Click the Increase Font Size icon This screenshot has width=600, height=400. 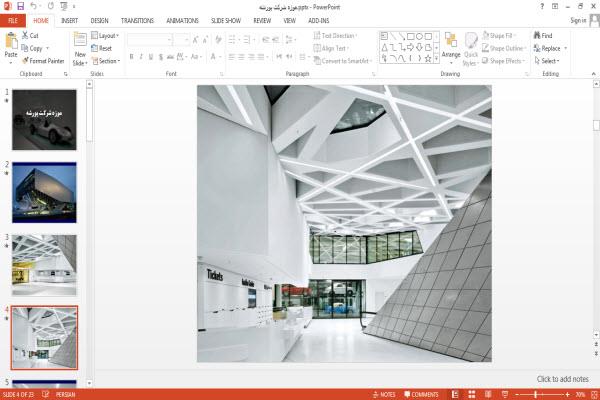(x=196, y=39)
